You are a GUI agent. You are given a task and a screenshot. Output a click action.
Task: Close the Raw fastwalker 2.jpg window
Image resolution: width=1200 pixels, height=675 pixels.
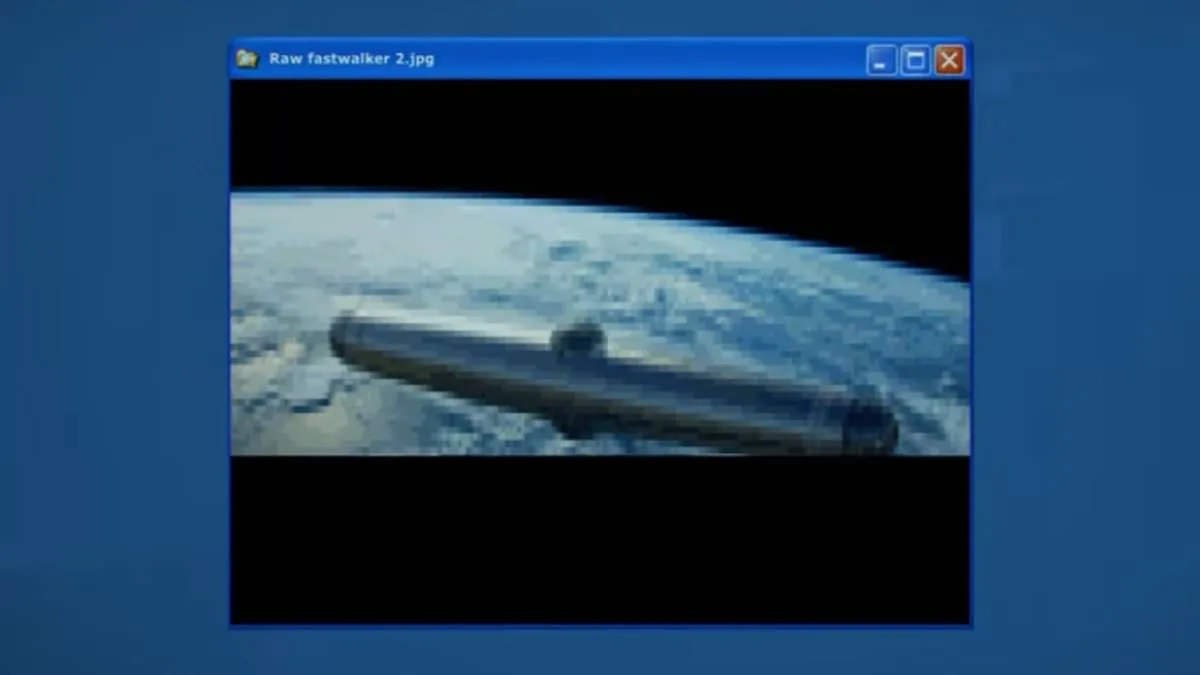tap(949, 61)
